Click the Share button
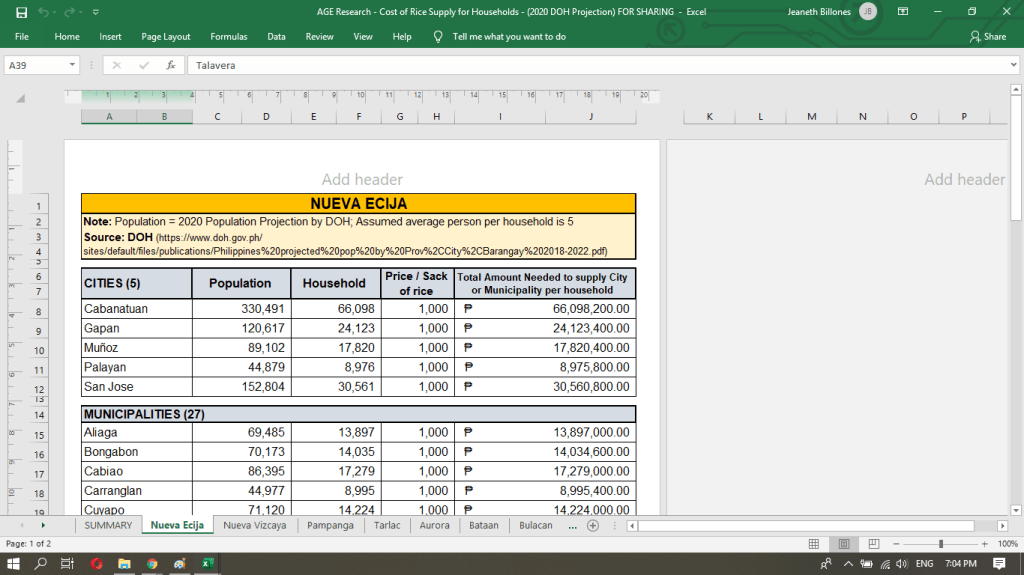 point(987,36)
